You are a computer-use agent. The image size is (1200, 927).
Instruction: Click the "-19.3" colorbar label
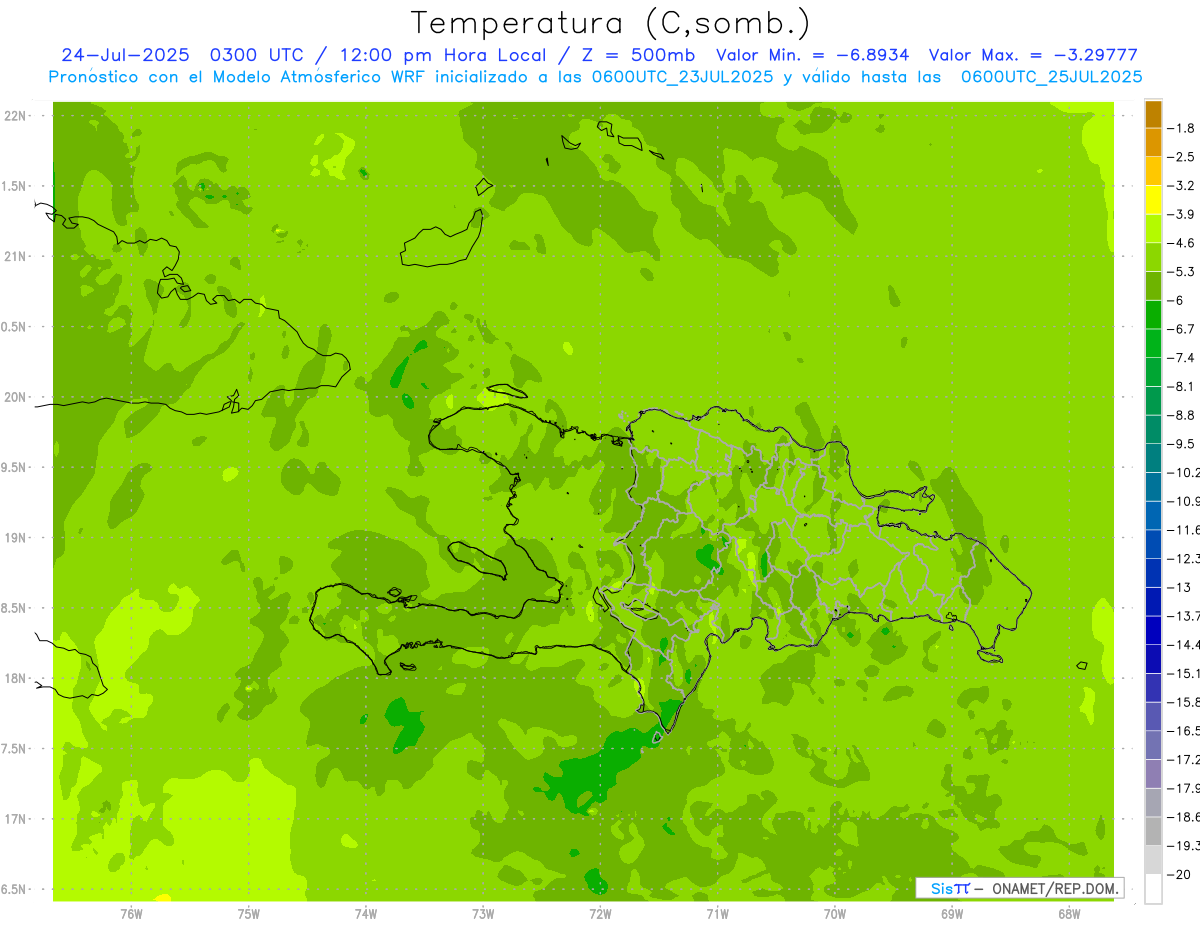pyautogui.click(x=1183, y=846)
